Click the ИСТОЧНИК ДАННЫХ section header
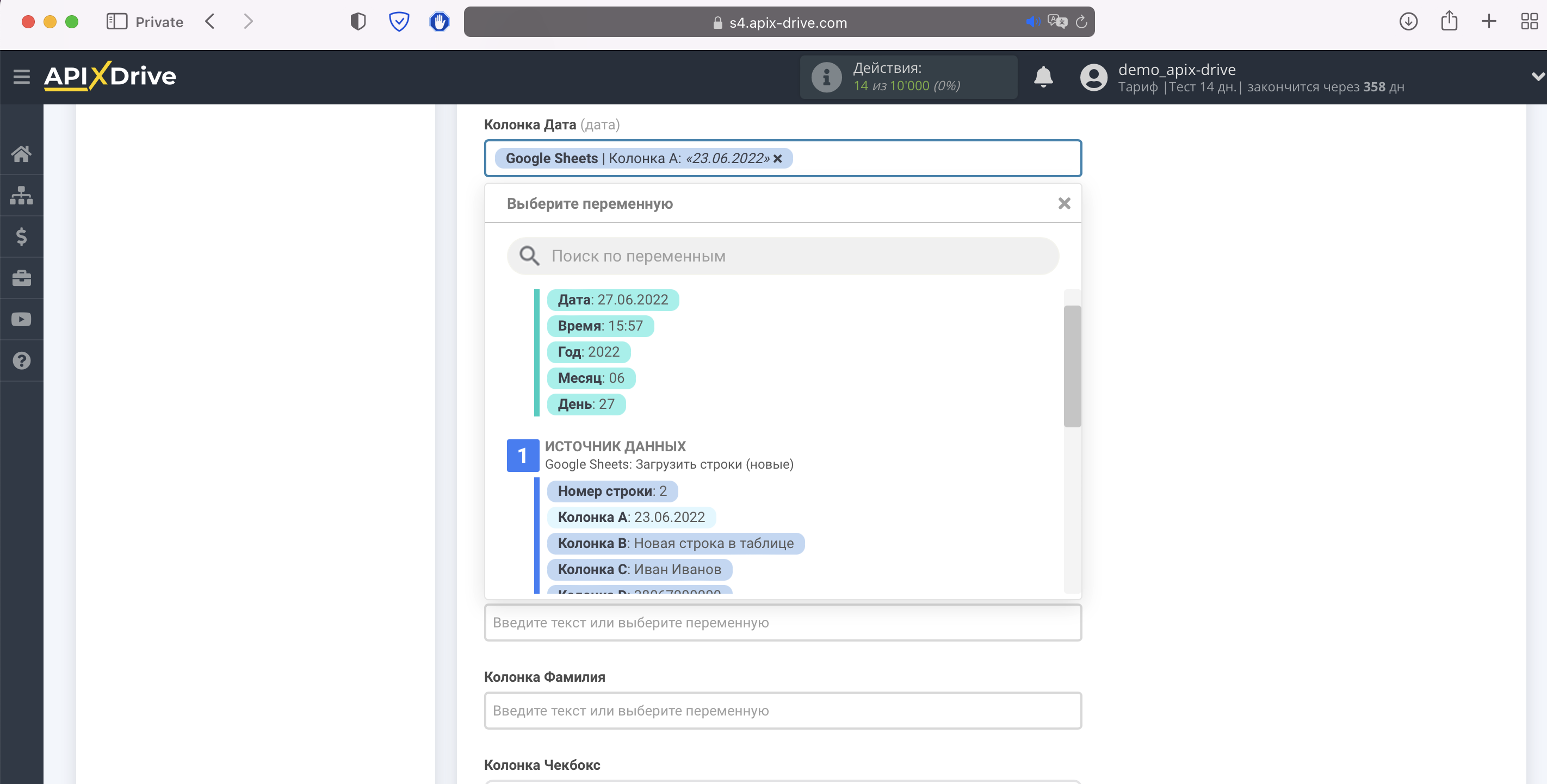The width and height of the screenshot is (1547, 784). [x=615, y=446]
